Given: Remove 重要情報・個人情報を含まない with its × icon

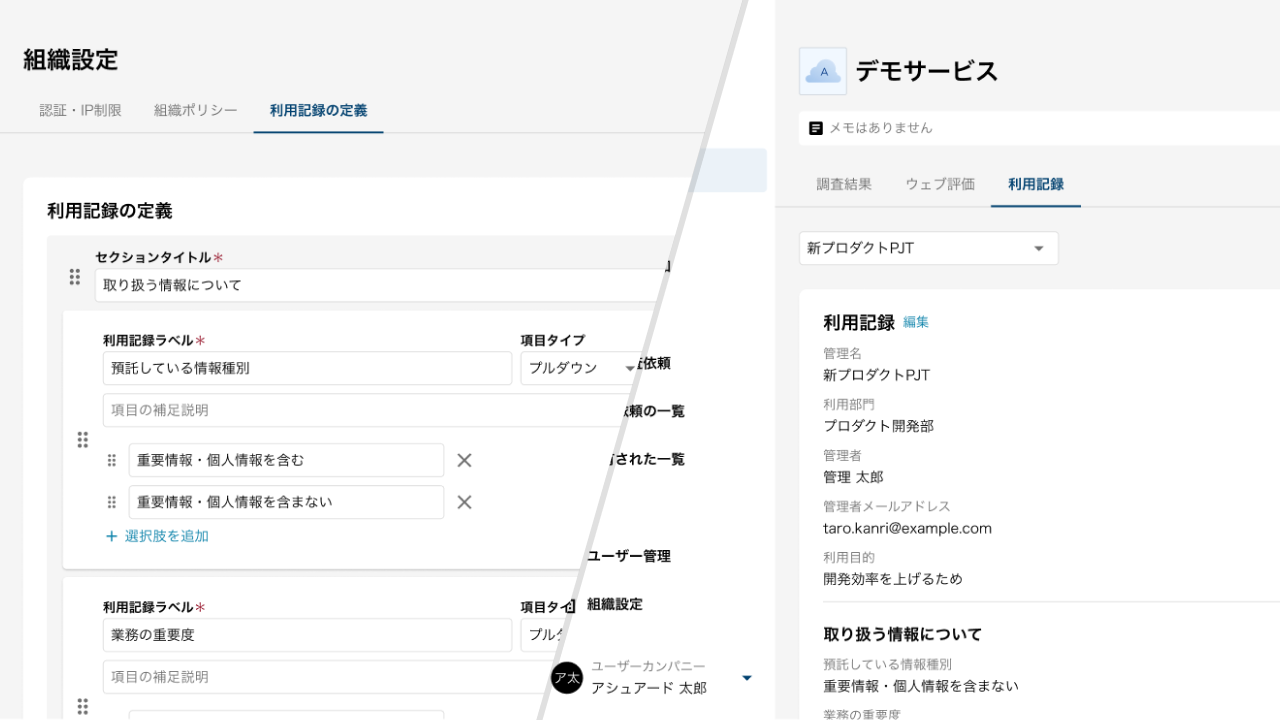Looking at the screenshot, I should pyautogui.click(x=464, y=502).
